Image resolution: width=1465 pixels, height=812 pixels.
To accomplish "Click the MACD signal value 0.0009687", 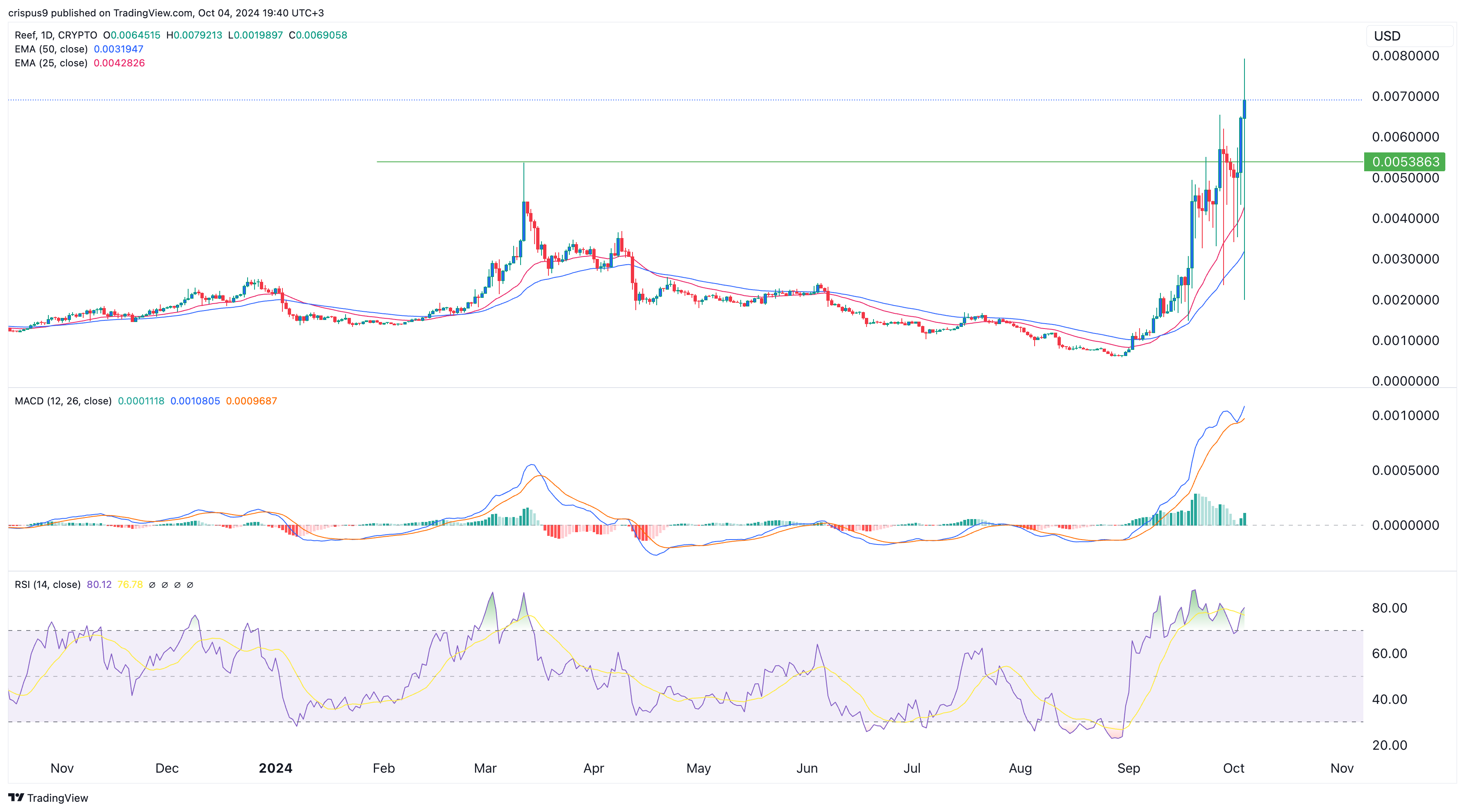I will [251, 401].
